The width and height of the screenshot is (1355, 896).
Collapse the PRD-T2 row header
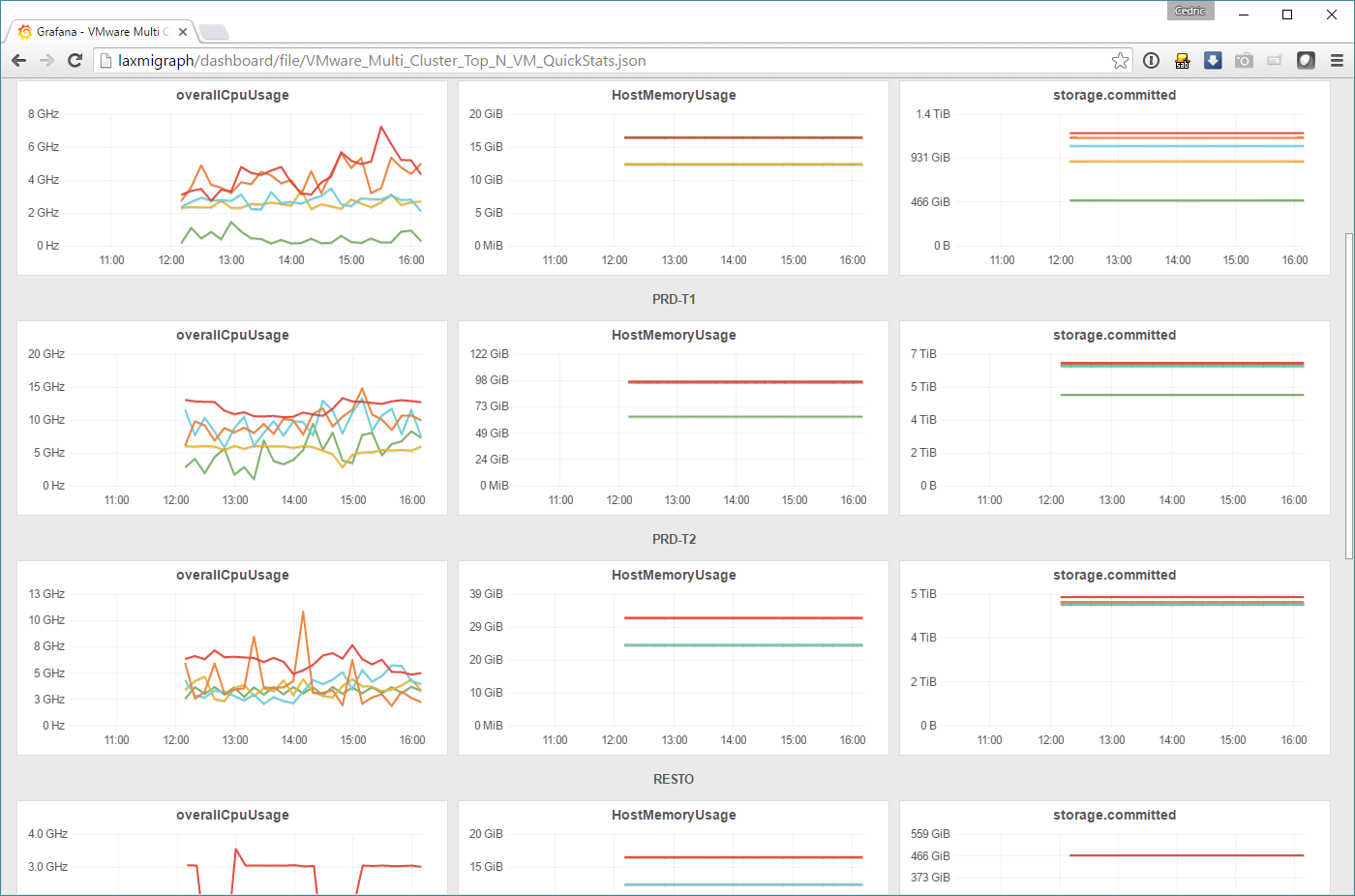674,539
